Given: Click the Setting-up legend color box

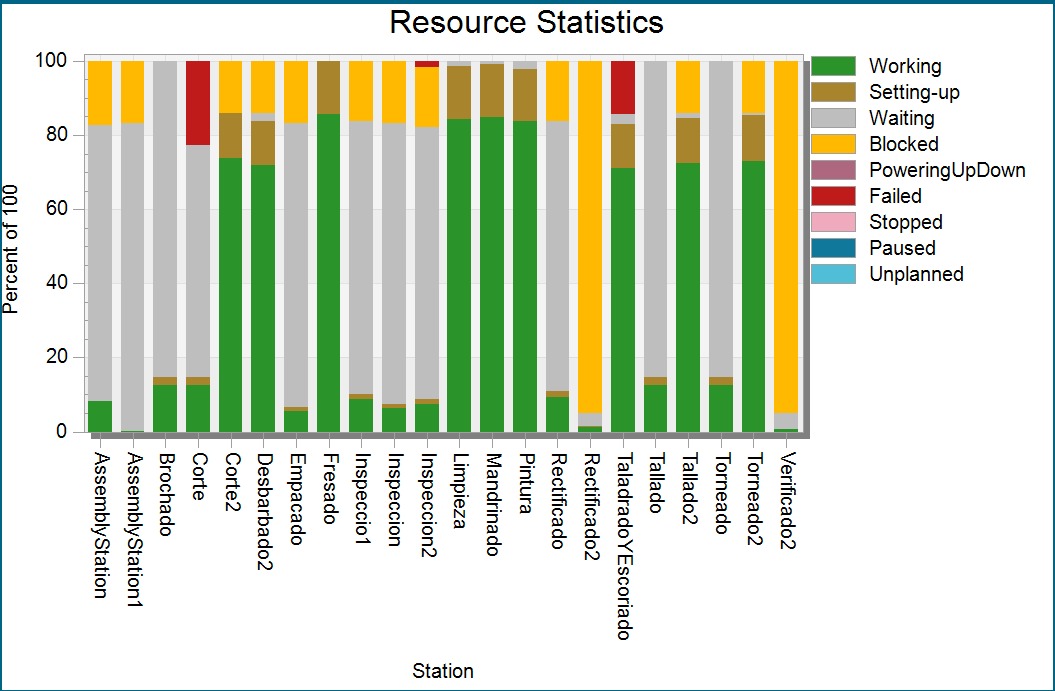Looking at the screenshot, I should (x=833, y=92).
